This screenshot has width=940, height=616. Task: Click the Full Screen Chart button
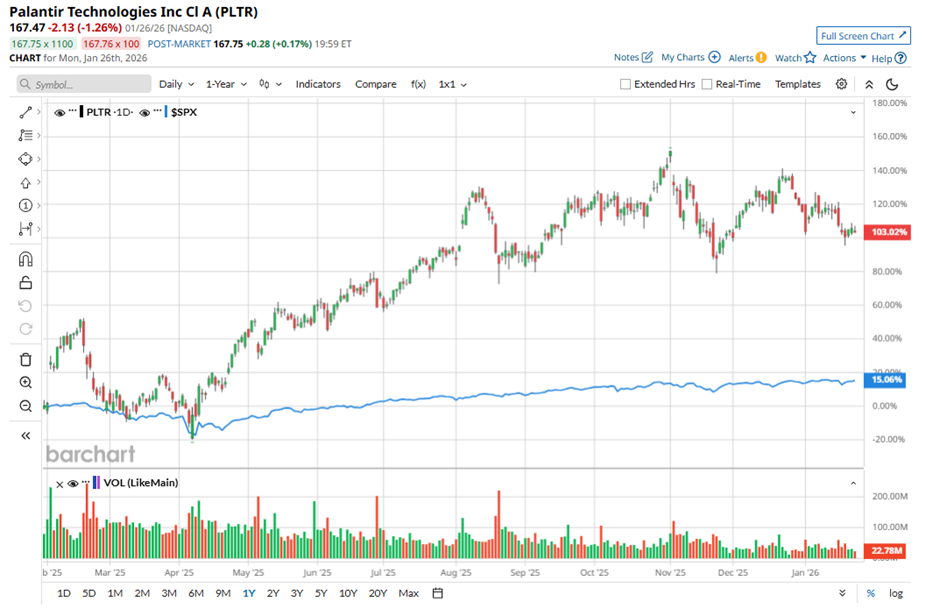(863, 36)
